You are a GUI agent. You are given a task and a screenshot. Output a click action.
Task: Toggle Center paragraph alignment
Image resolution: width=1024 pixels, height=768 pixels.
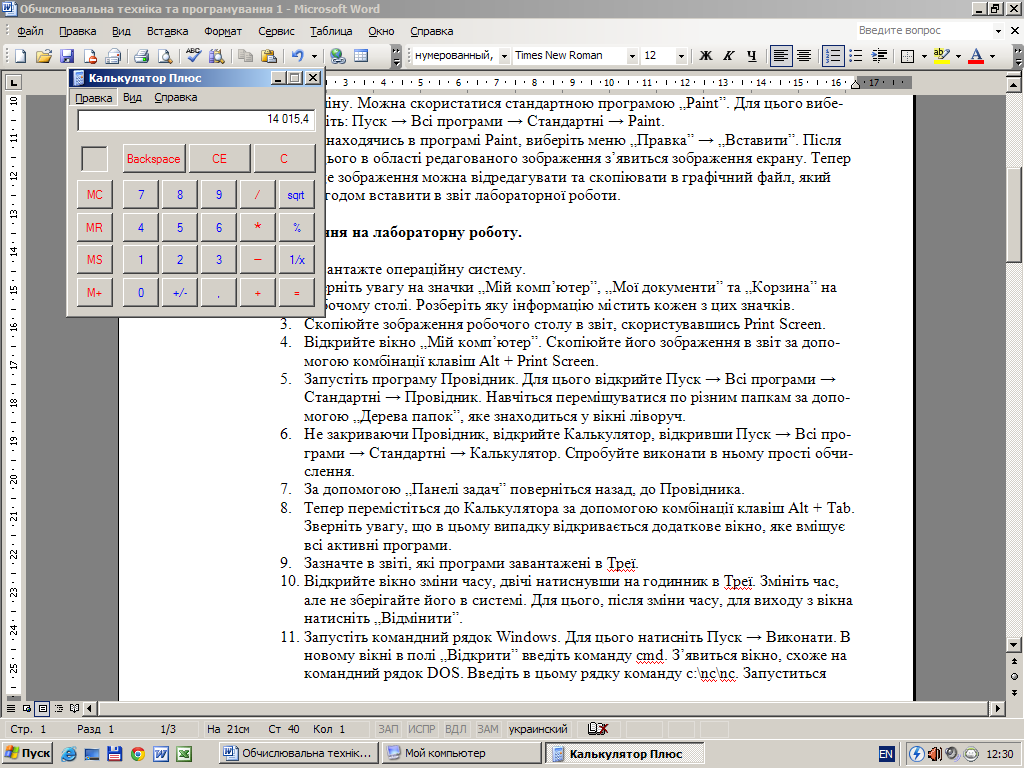(804, 56)
